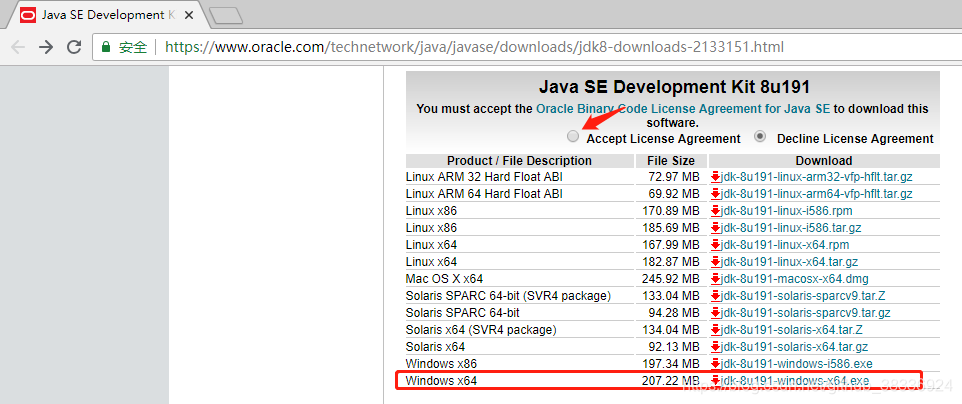Click the download arrow icon for macosx-x64.dmg
The image size is (962, 404).
click(x=715, y=279)
